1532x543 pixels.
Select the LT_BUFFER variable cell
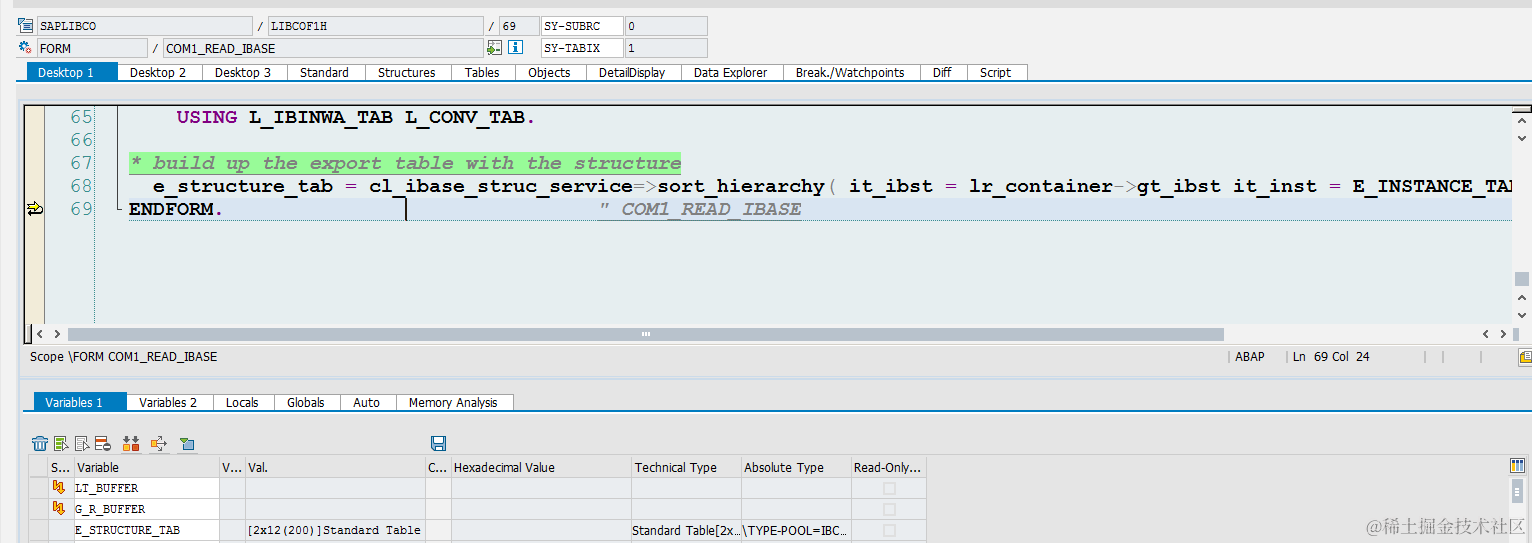146,488
